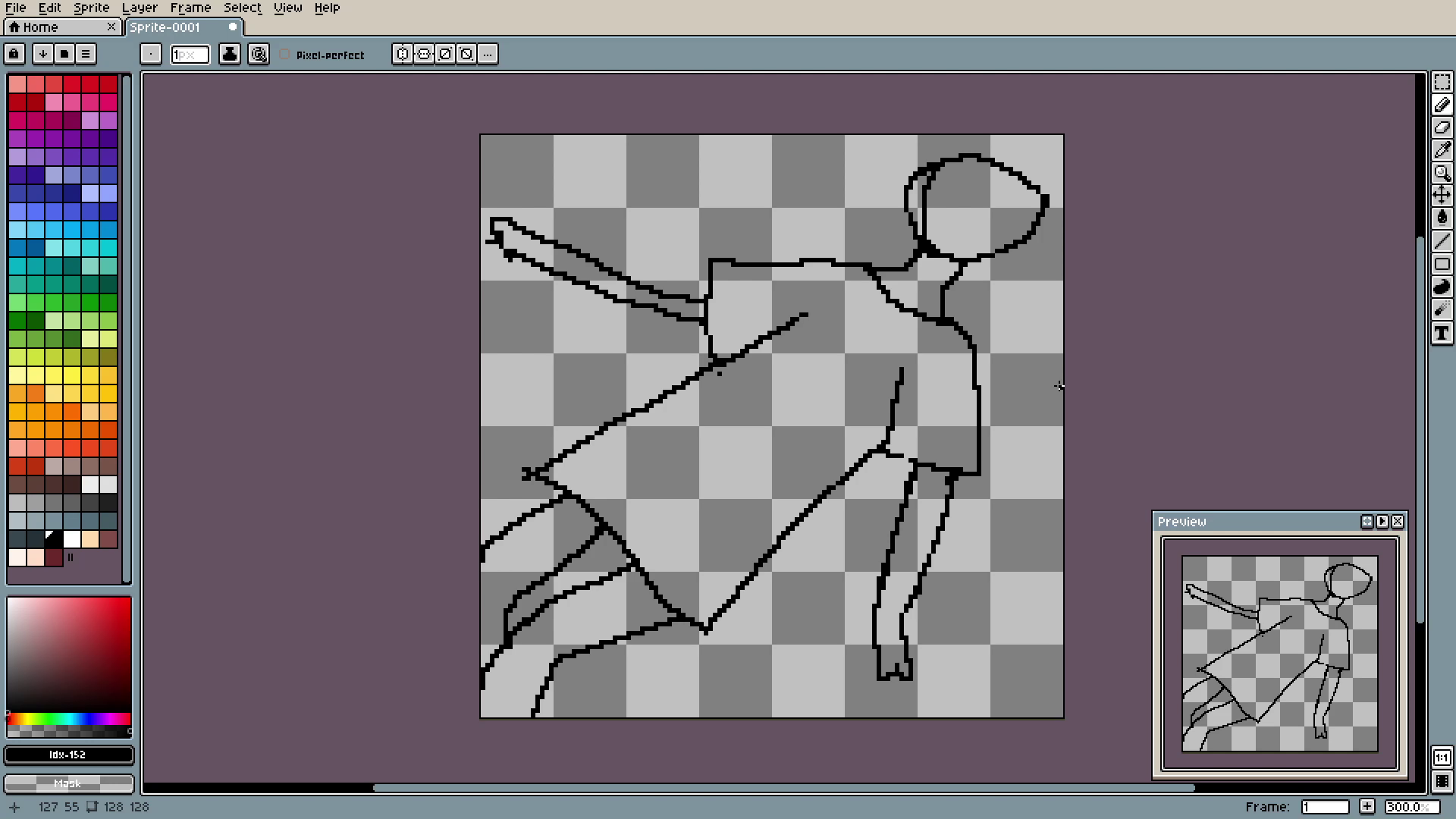Screen dimensions: 1456x819
Task: Toggle play in Preview window
Action: (x=1382, y=522)
